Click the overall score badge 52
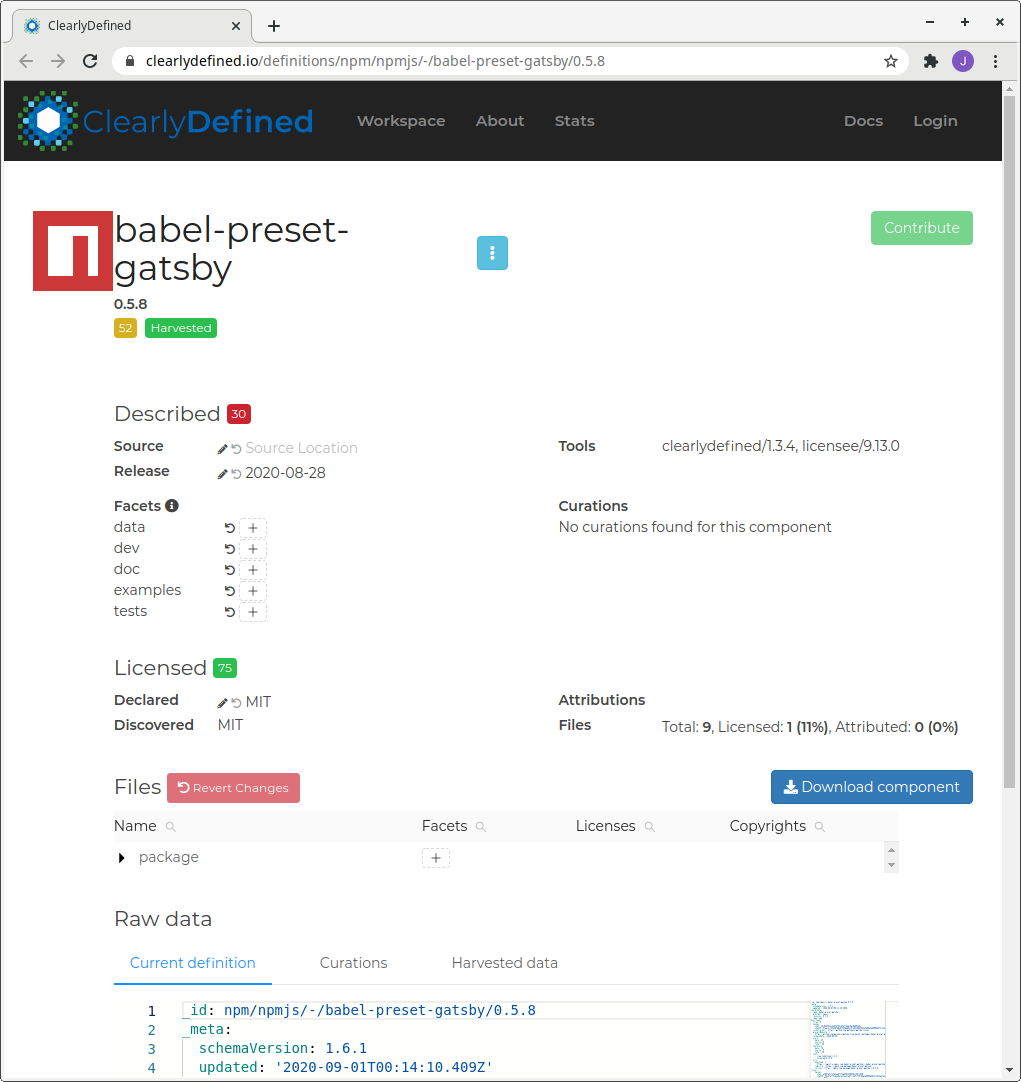The width and height of the screenshot is (1021, 1082). point(125,328)
